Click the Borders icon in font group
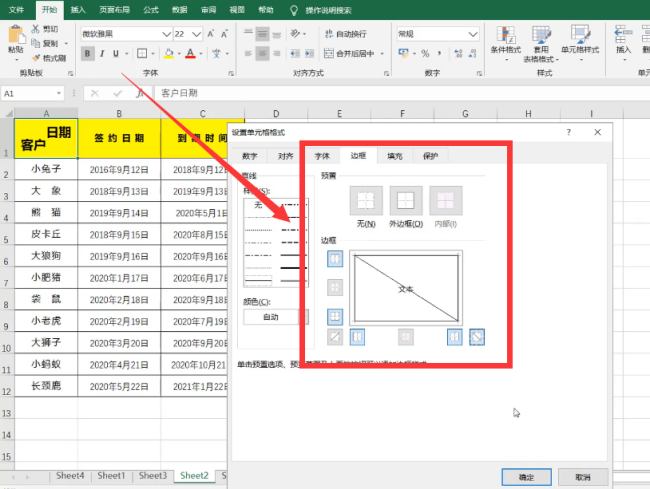The width and height of the screenshot is (650, 489). tap(142, 53)
